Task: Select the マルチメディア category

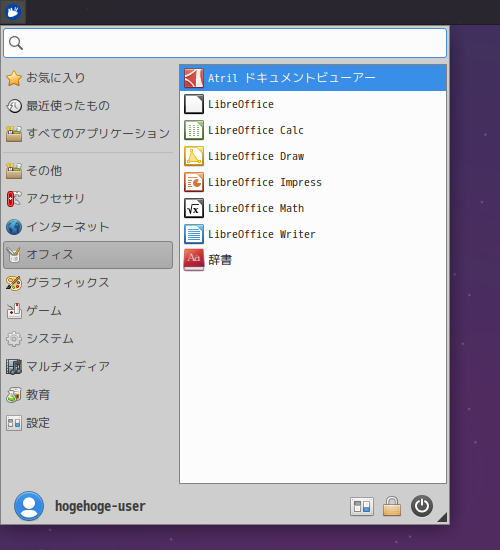Action: (x=88, y=367)
